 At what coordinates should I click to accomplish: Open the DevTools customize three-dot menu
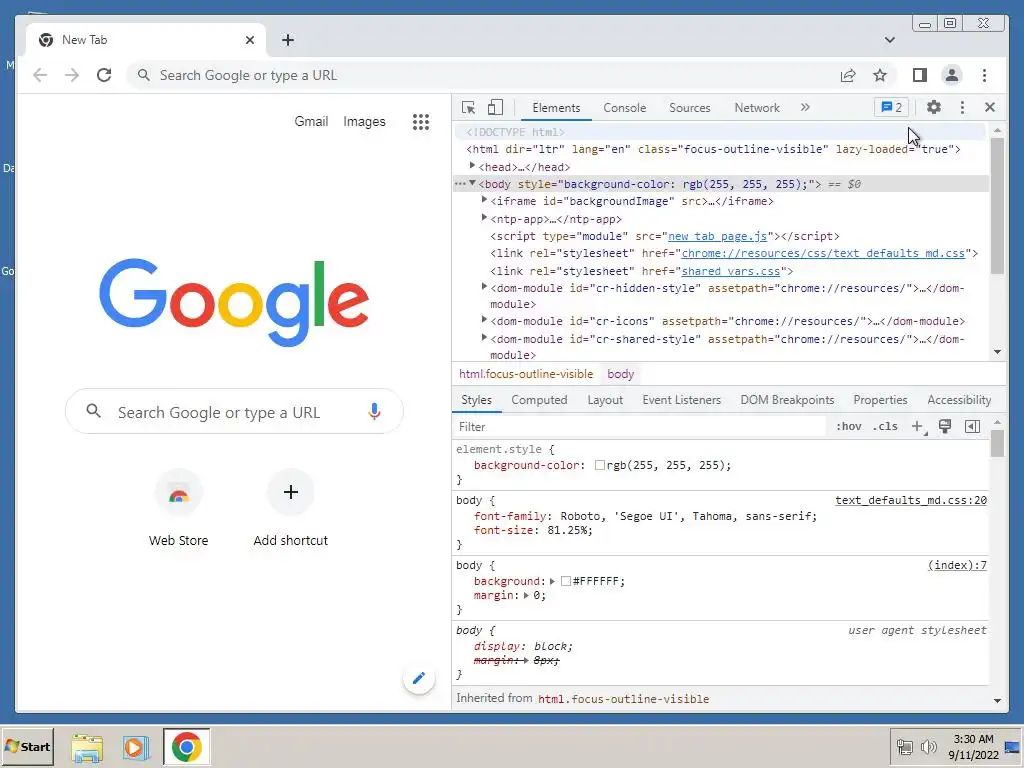[962, 107]
